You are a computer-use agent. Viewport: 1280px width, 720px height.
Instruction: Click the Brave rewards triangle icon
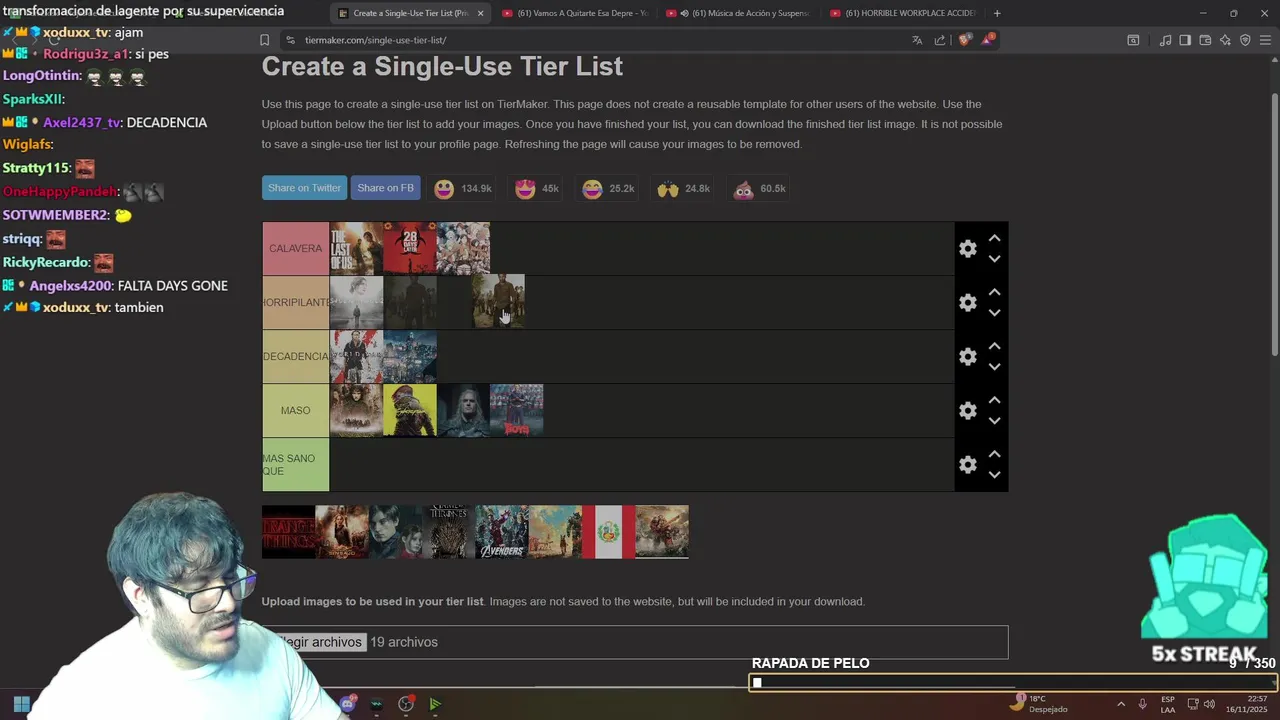click(988, 40)
